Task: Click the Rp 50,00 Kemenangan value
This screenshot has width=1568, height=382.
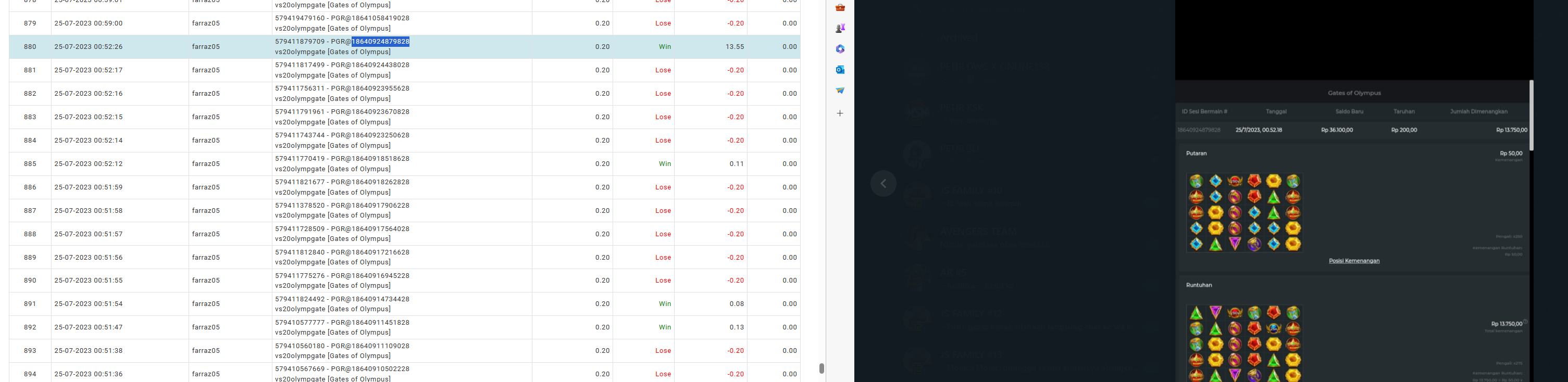Action: (x=1511, y=154)
